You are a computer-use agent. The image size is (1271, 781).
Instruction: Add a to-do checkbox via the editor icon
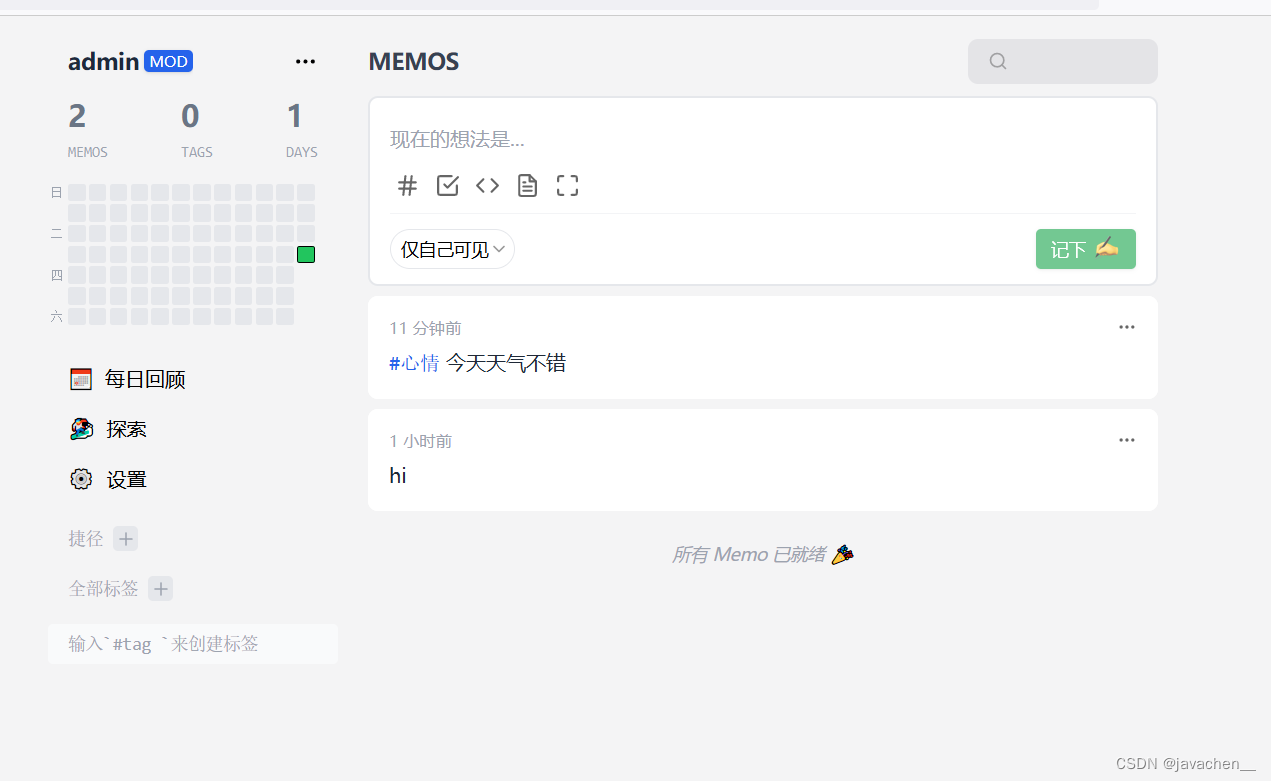447,185
